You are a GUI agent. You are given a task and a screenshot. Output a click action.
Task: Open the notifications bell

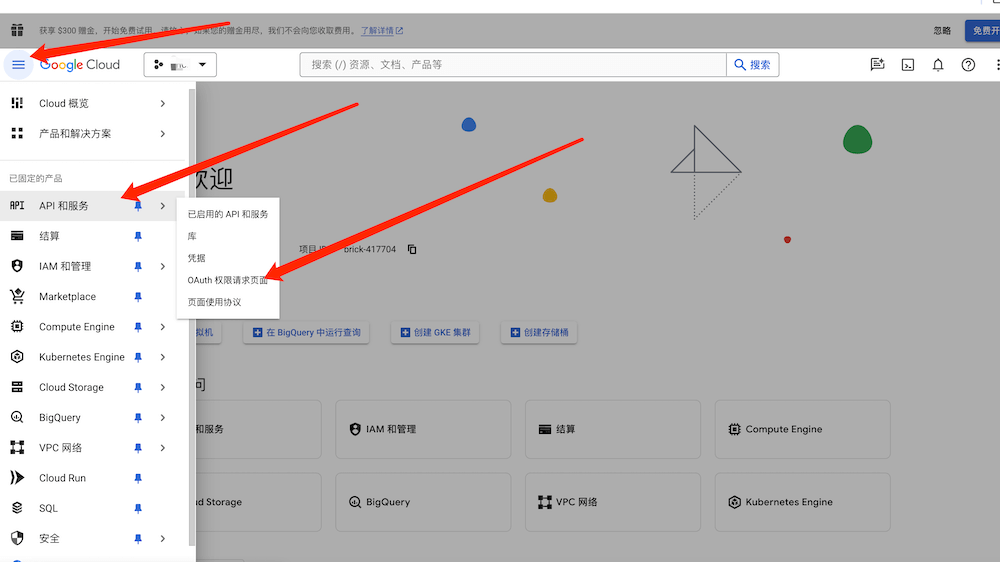coord(938,65)
